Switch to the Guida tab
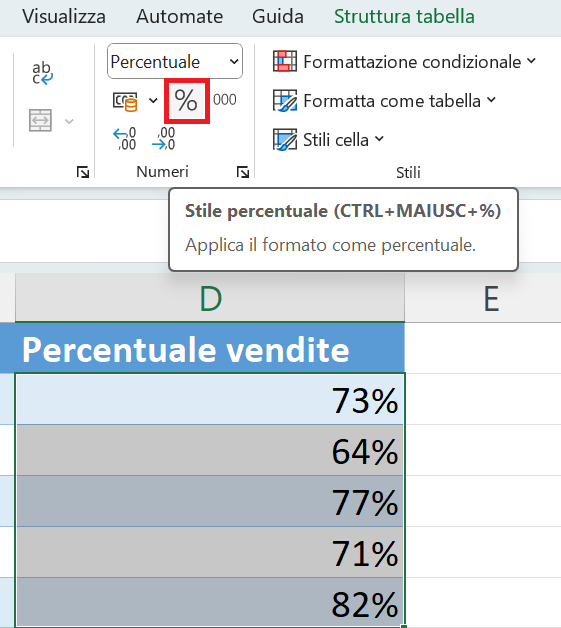 [x=277, y=17]
